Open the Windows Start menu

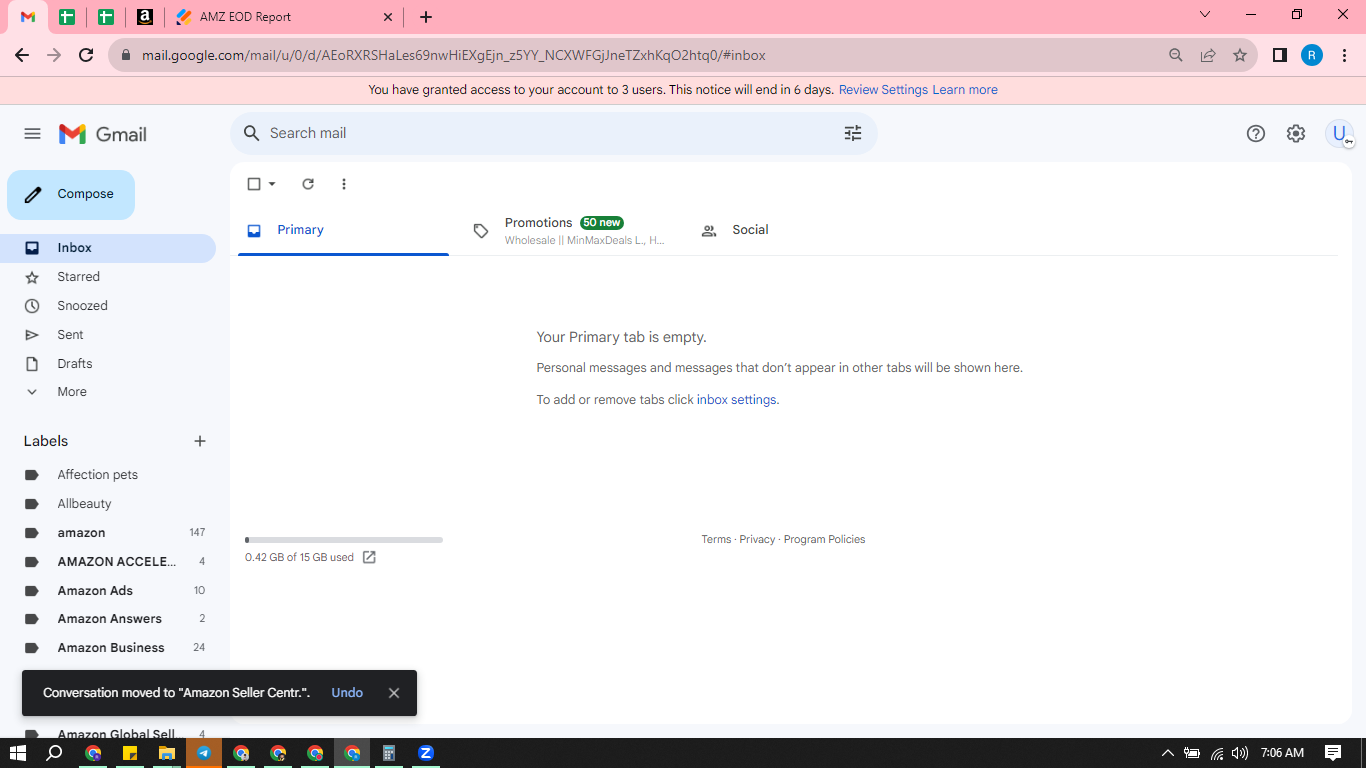pyautogui.click(x=17, y=753)
